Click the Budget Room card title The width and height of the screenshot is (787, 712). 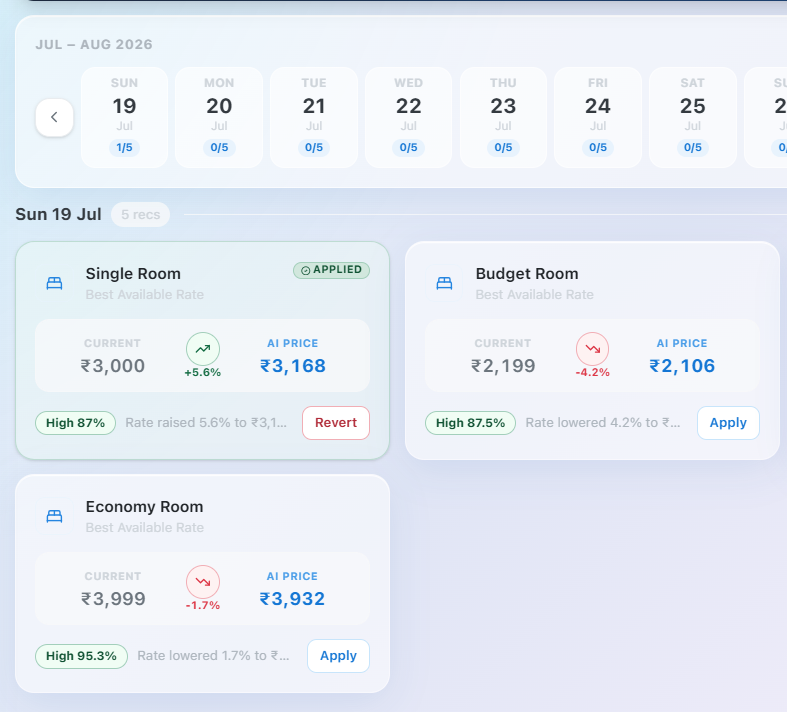pyautogui.click(x=527, y=274)
